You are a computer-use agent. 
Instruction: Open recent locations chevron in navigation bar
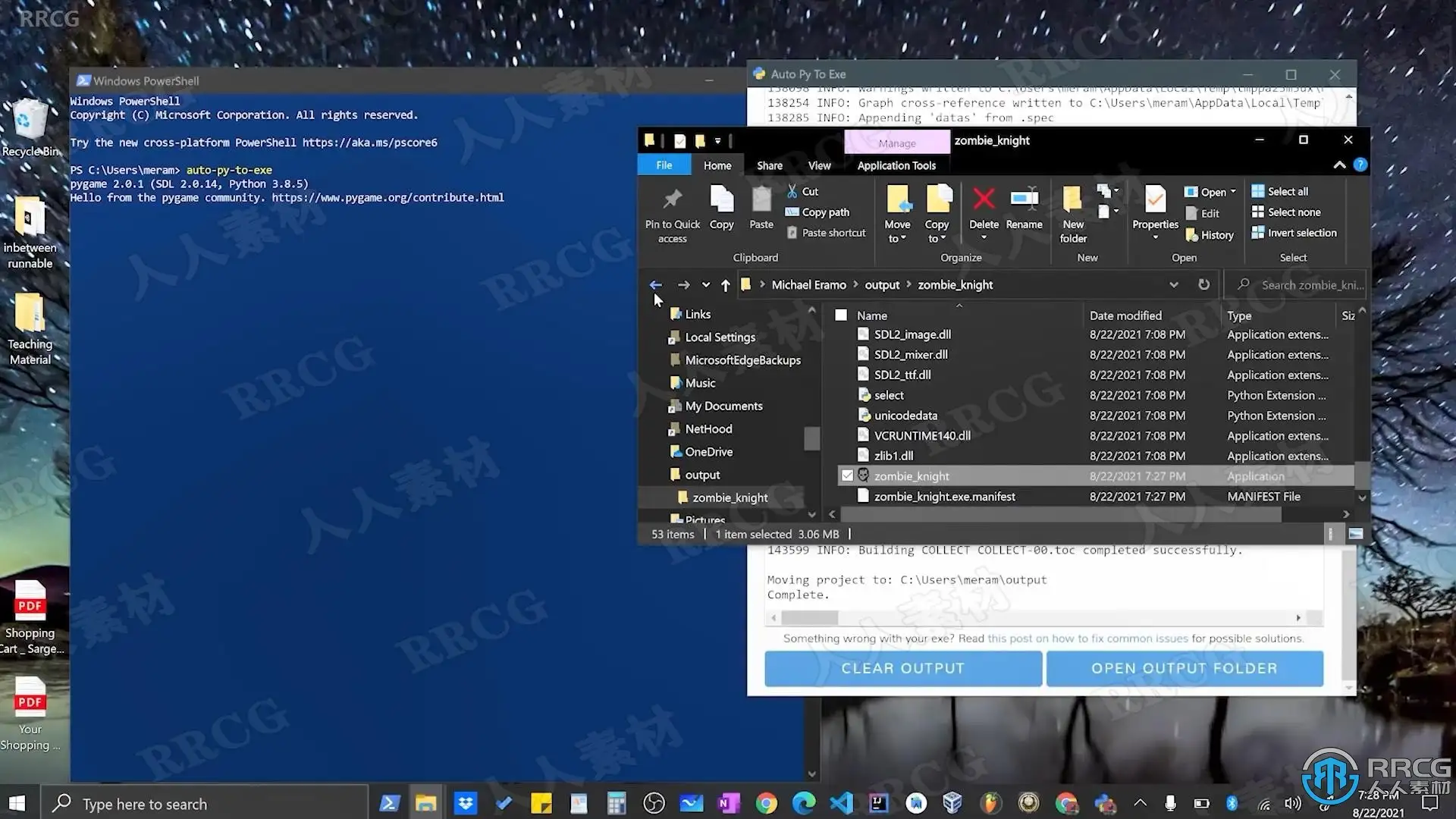click(x=706, y=285)
